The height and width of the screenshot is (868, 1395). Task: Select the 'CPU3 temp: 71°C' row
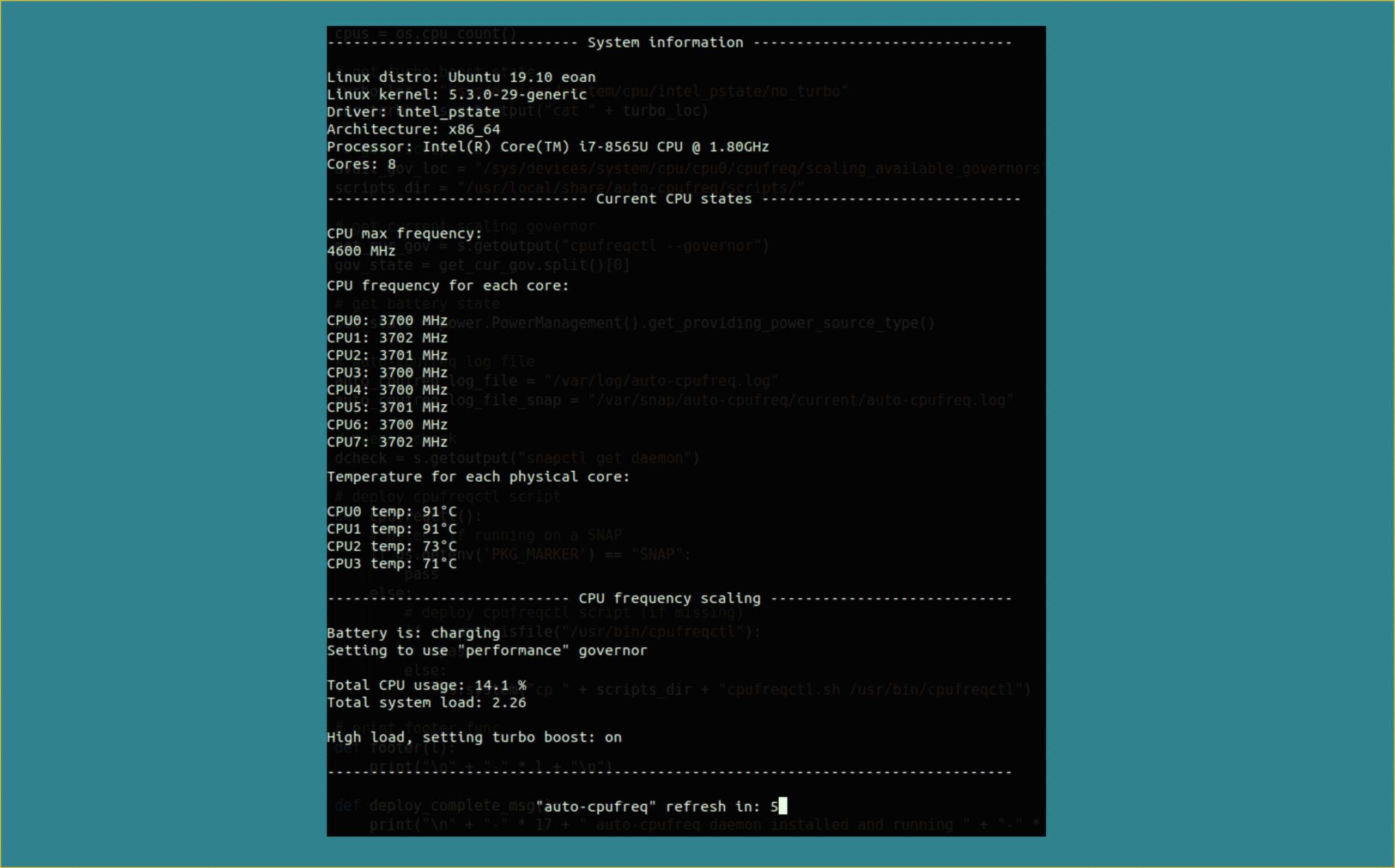(391, 564)
